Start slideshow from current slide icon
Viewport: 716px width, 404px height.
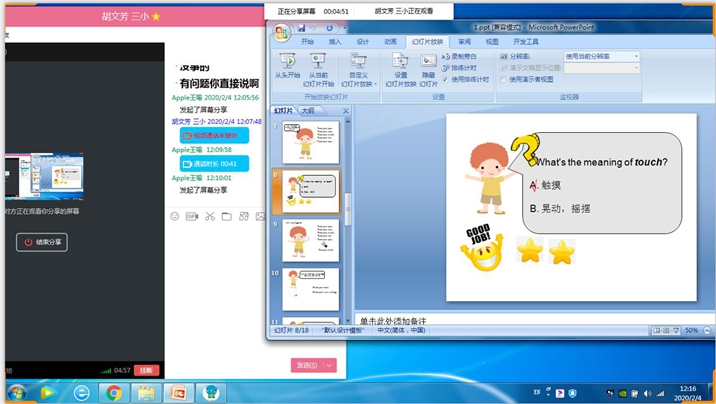coord(318,62)
